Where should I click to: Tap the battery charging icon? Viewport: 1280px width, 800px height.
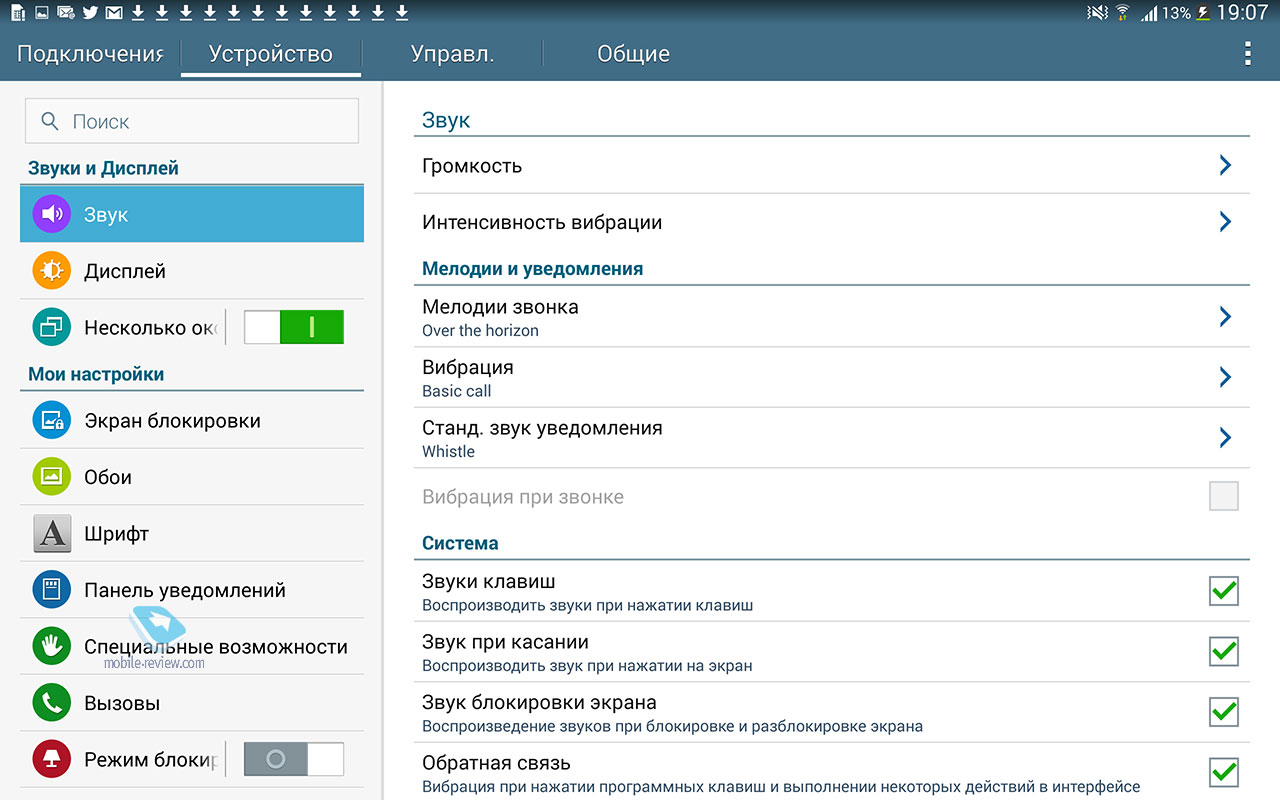tap(1203, 13)
